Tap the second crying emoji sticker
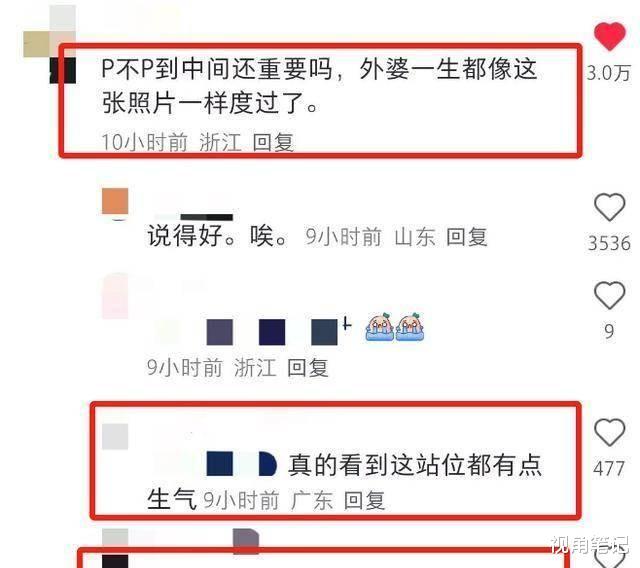The width and height of the screenshot is (640, 568). tap(409, 327)
